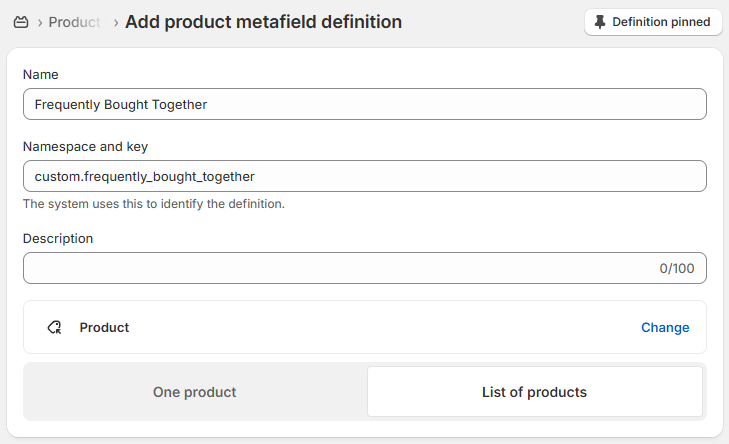
Task: Click the Name field label
Action: [x=41, y=75]
